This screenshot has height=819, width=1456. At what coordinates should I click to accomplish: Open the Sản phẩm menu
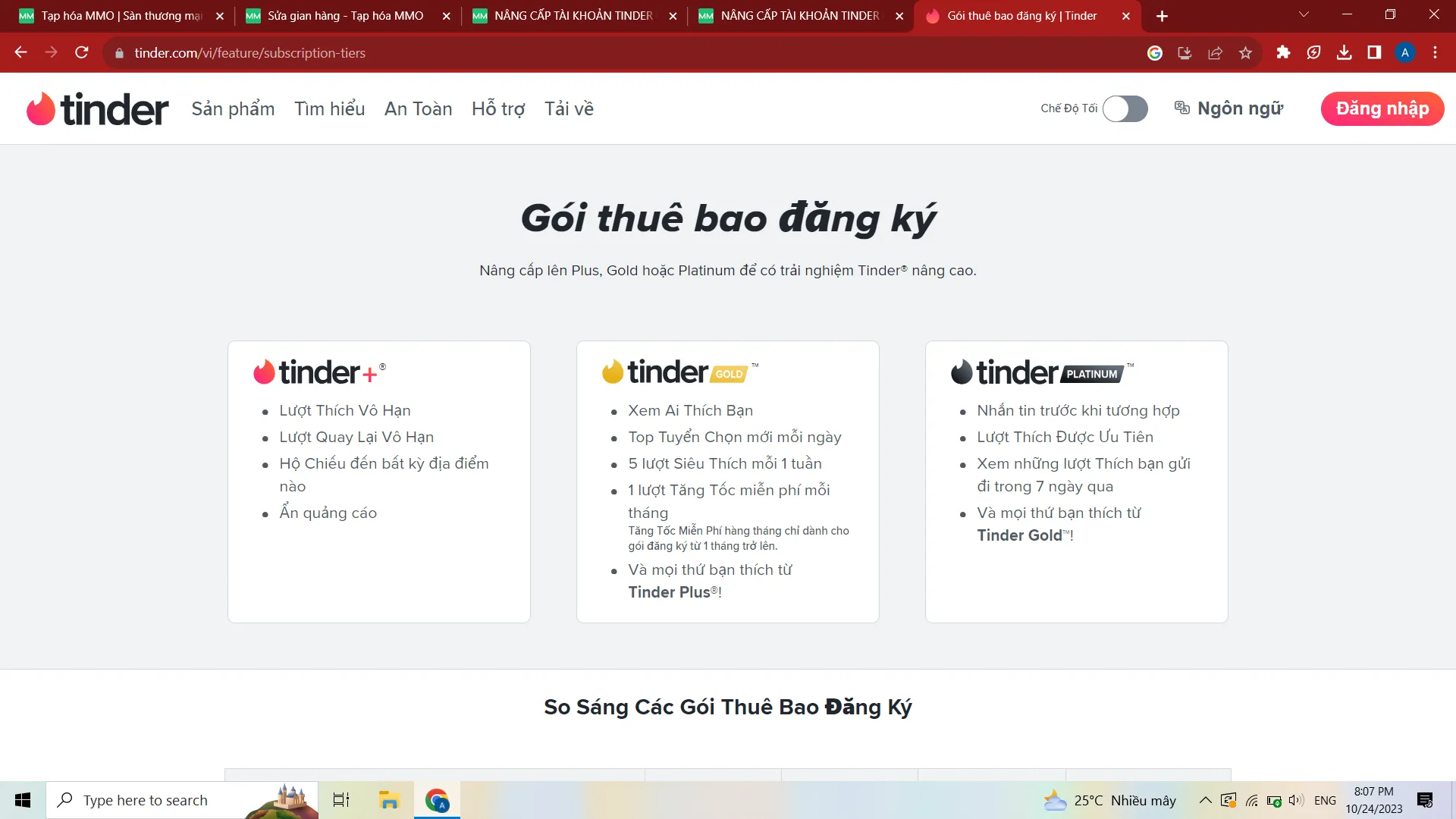pos(233,108)
